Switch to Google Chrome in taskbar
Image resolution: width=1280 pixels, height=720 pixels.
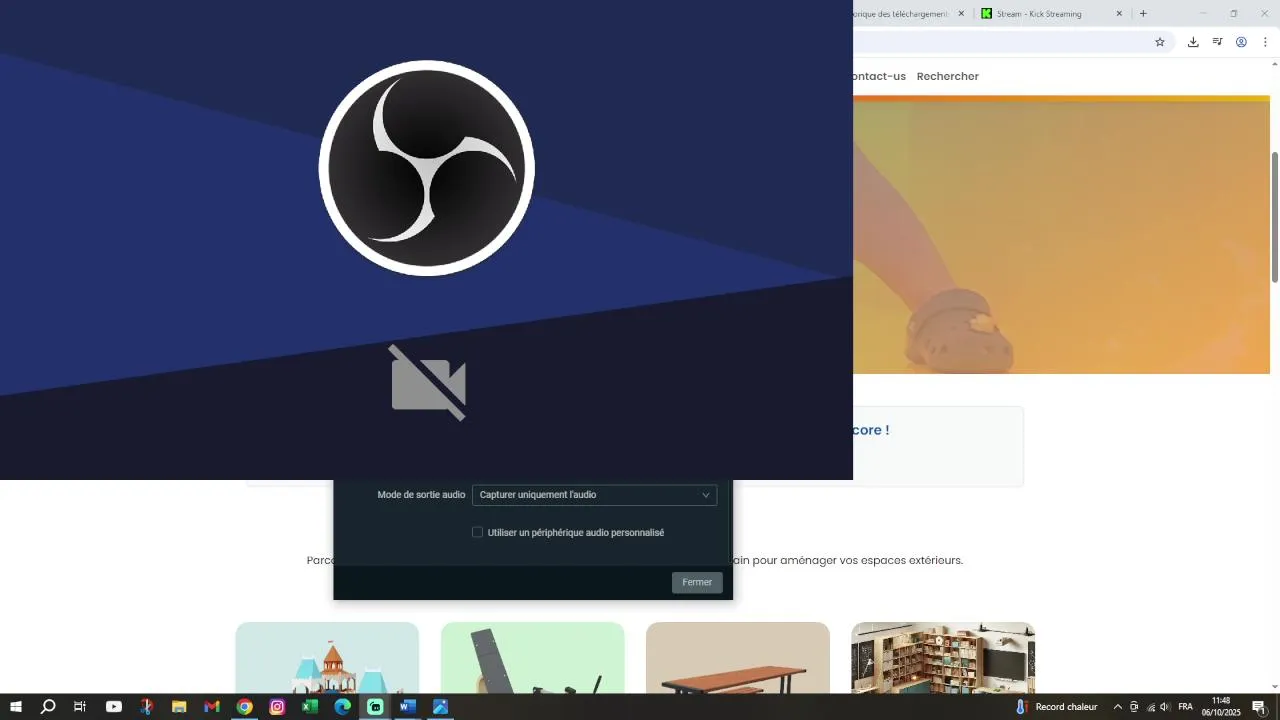point(244,707)
